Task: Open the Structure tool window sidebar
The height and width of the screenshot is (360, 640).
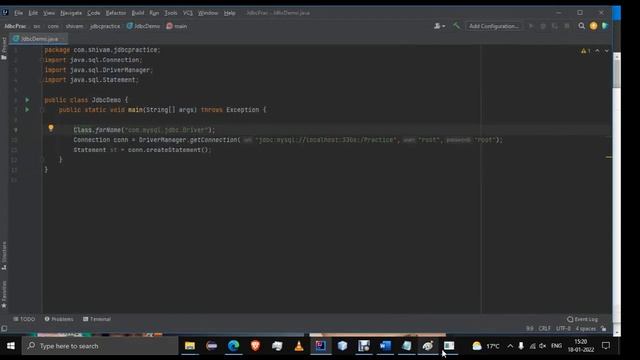Action: tap(4, 256)
